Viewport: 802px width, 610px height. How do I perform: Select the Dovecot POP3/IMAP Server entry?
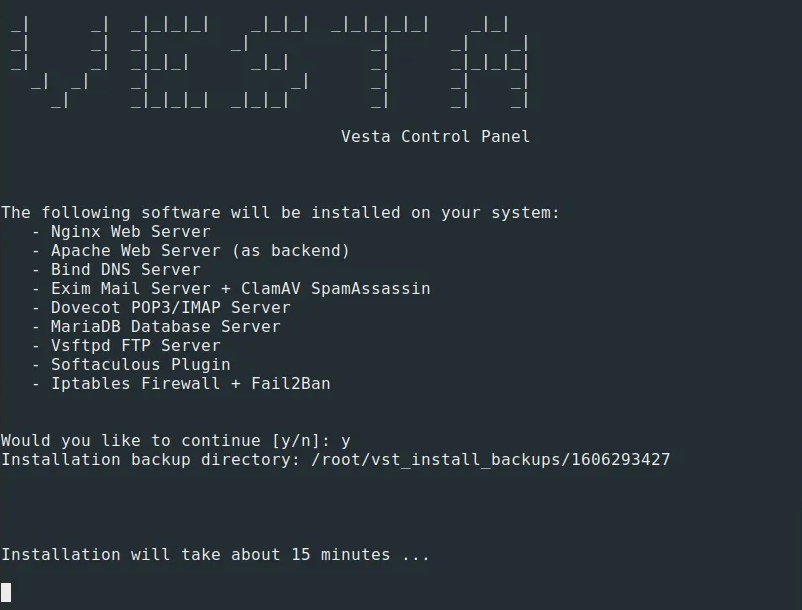[170, 307]
